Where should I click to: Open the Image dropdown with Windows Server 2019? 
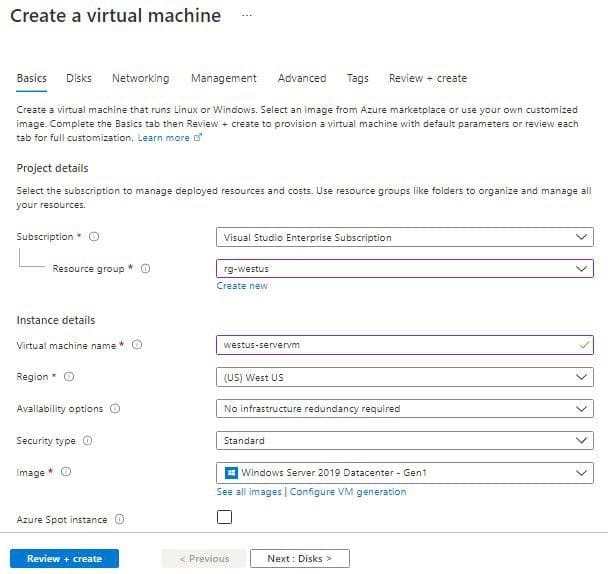pyautogui.click(x=404, y=473)
